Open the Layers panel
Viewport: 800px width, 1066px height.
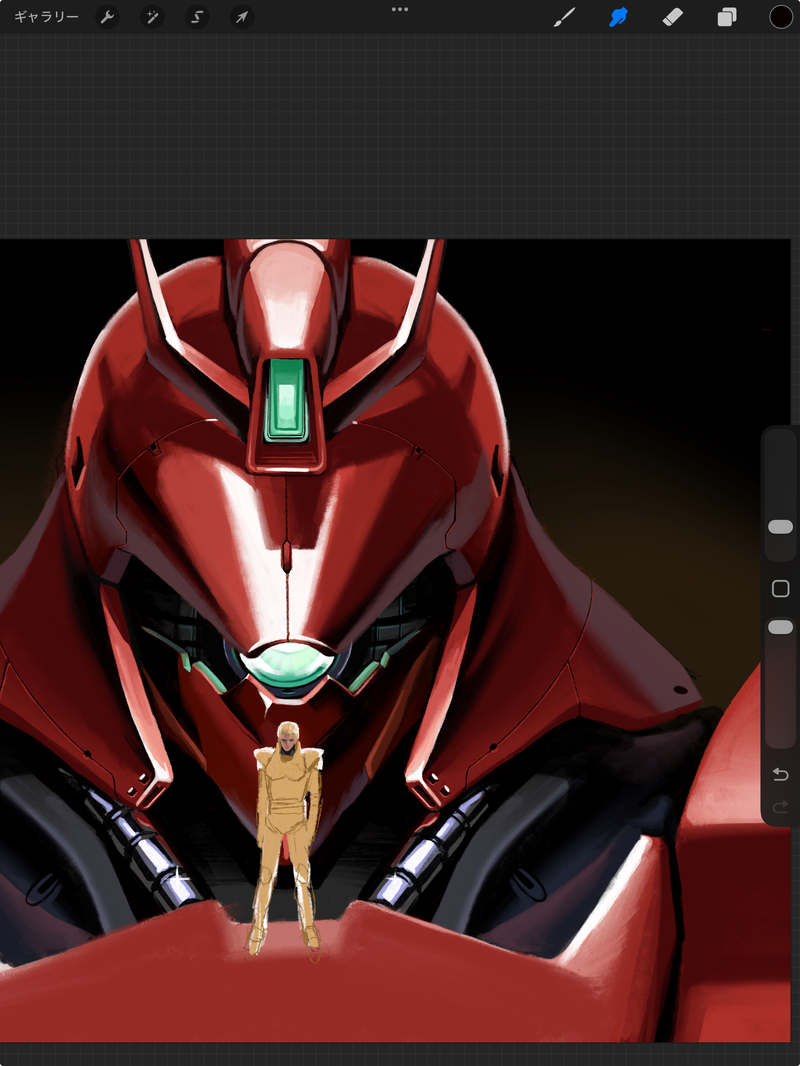coord(727,17)
